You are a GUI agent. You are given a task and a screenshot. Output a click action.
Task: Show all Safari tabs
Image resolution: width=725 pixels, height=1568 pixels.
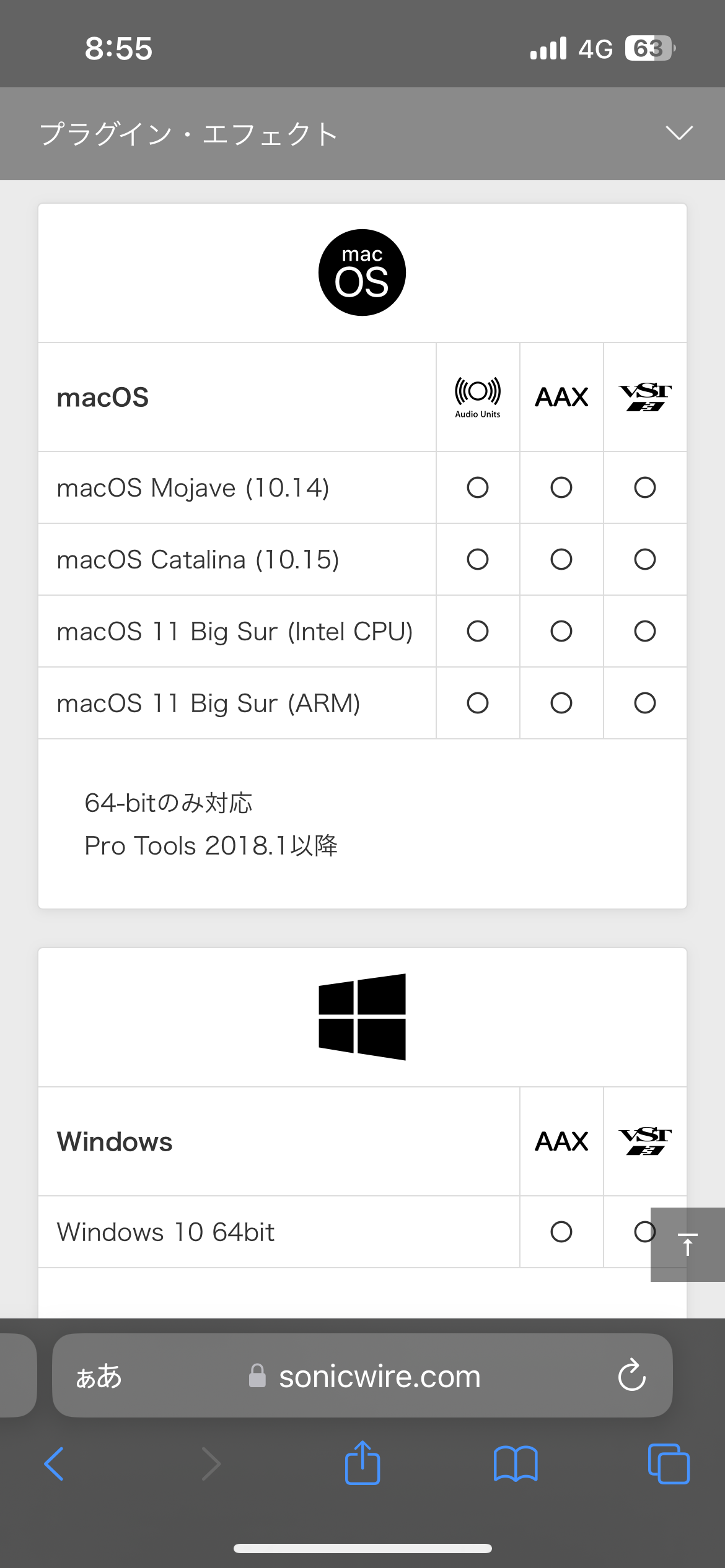pos(668,1464)
